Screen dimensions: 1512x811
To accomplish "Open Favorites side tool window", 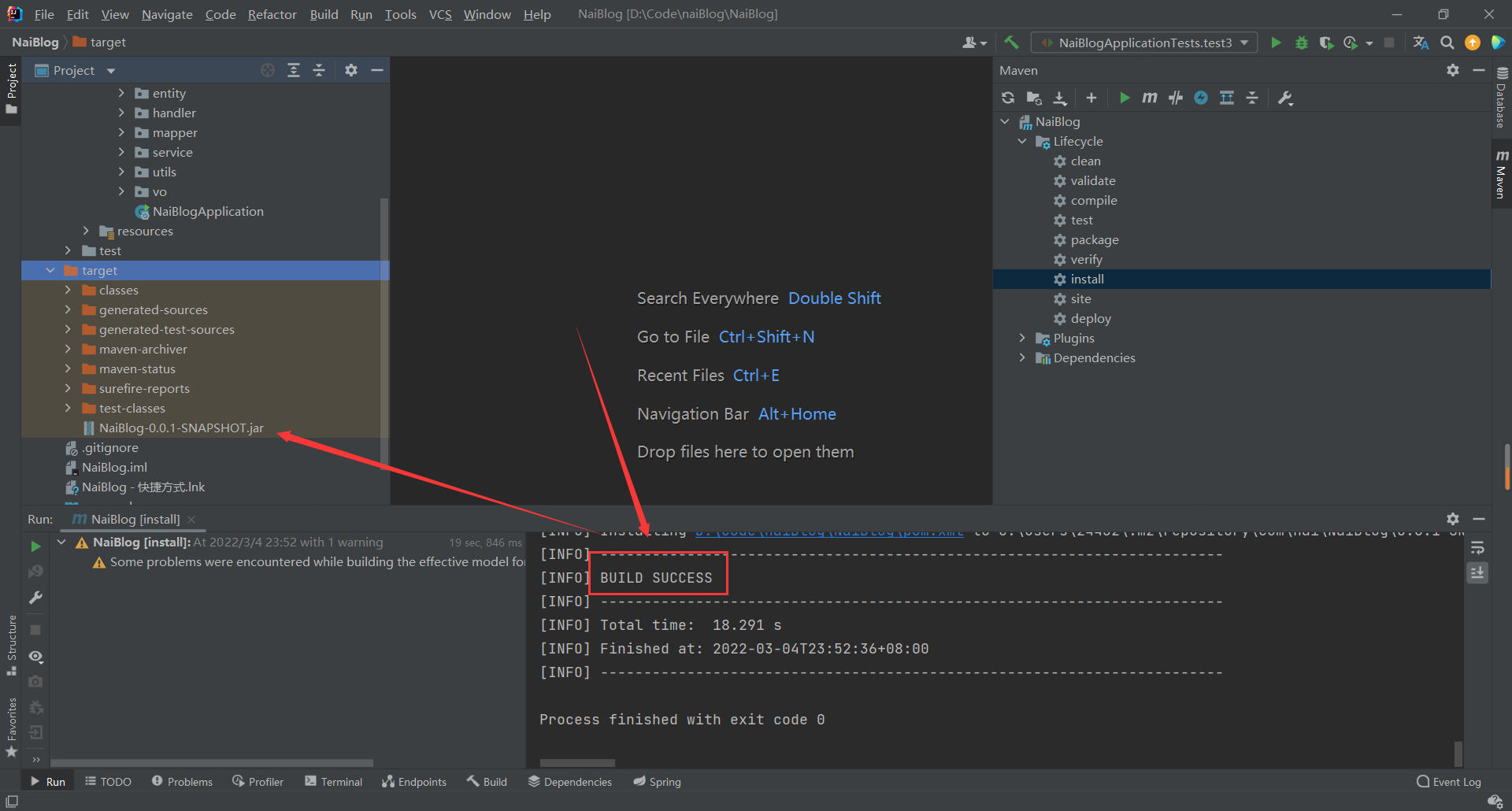I will (x=11, y=727).
